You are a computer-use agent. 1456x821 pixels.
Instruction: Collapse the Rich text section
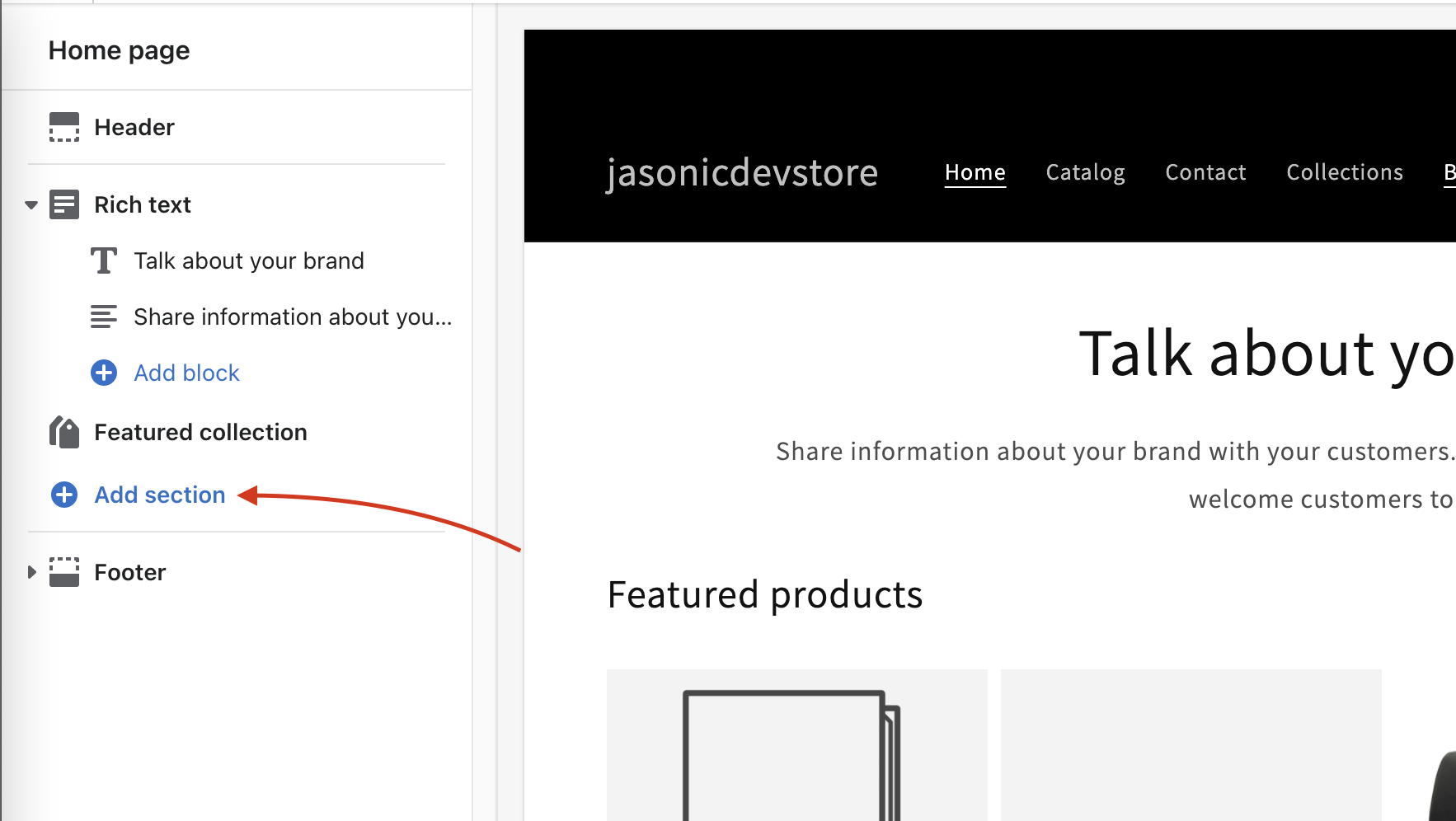[x=31, y=204]
